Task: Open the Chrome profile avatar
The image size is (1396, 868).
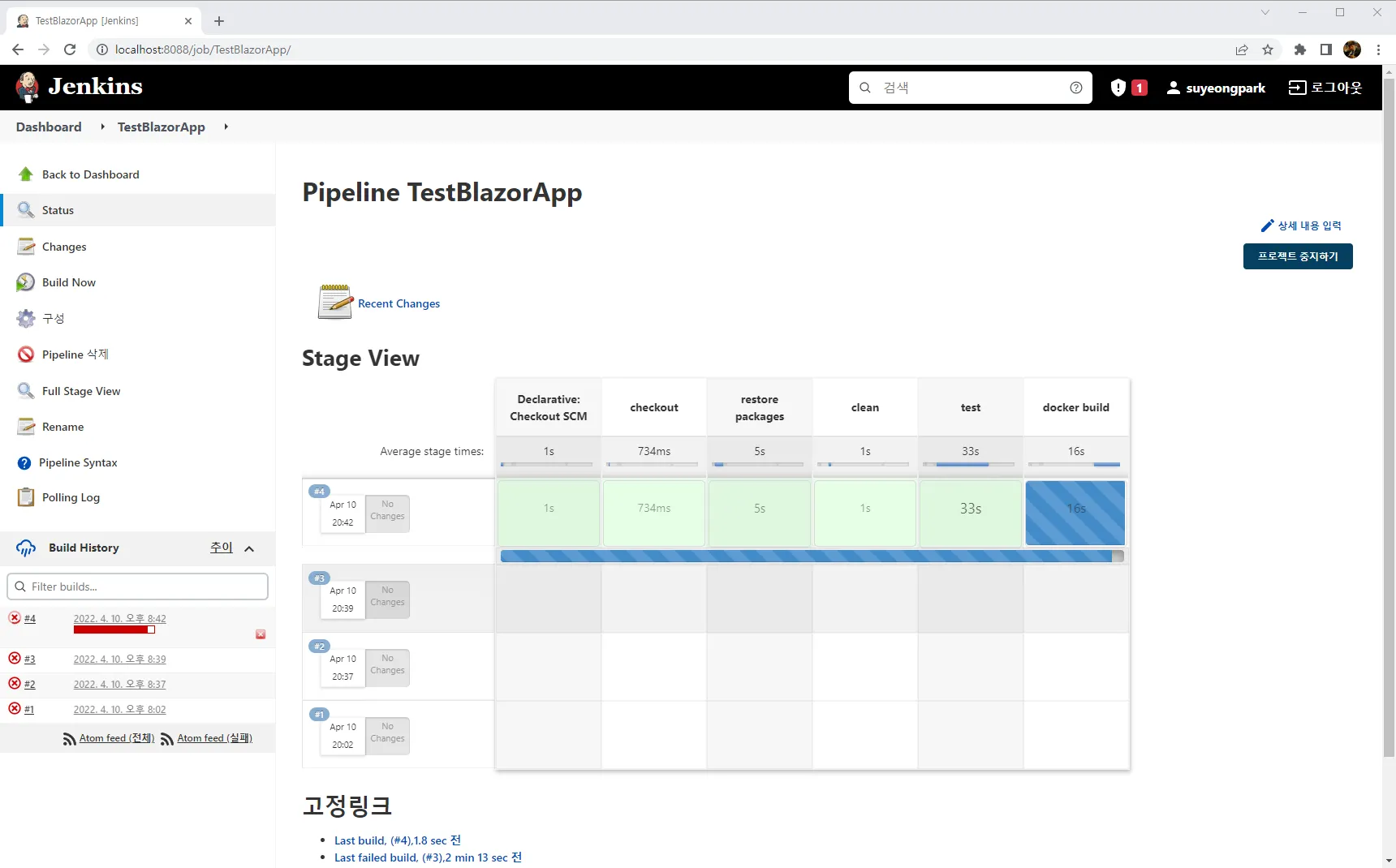Action: click(x=1352, y=49)
